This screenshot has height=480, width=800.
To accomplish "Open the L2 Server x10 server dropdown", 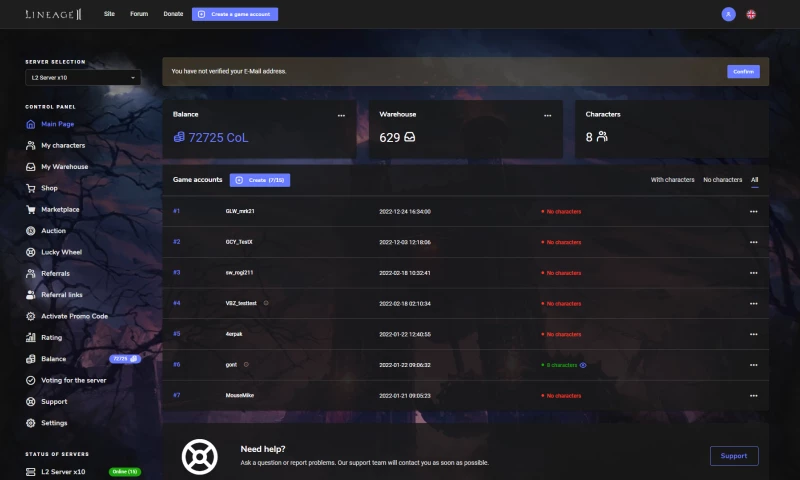I will tap(83, 78).
